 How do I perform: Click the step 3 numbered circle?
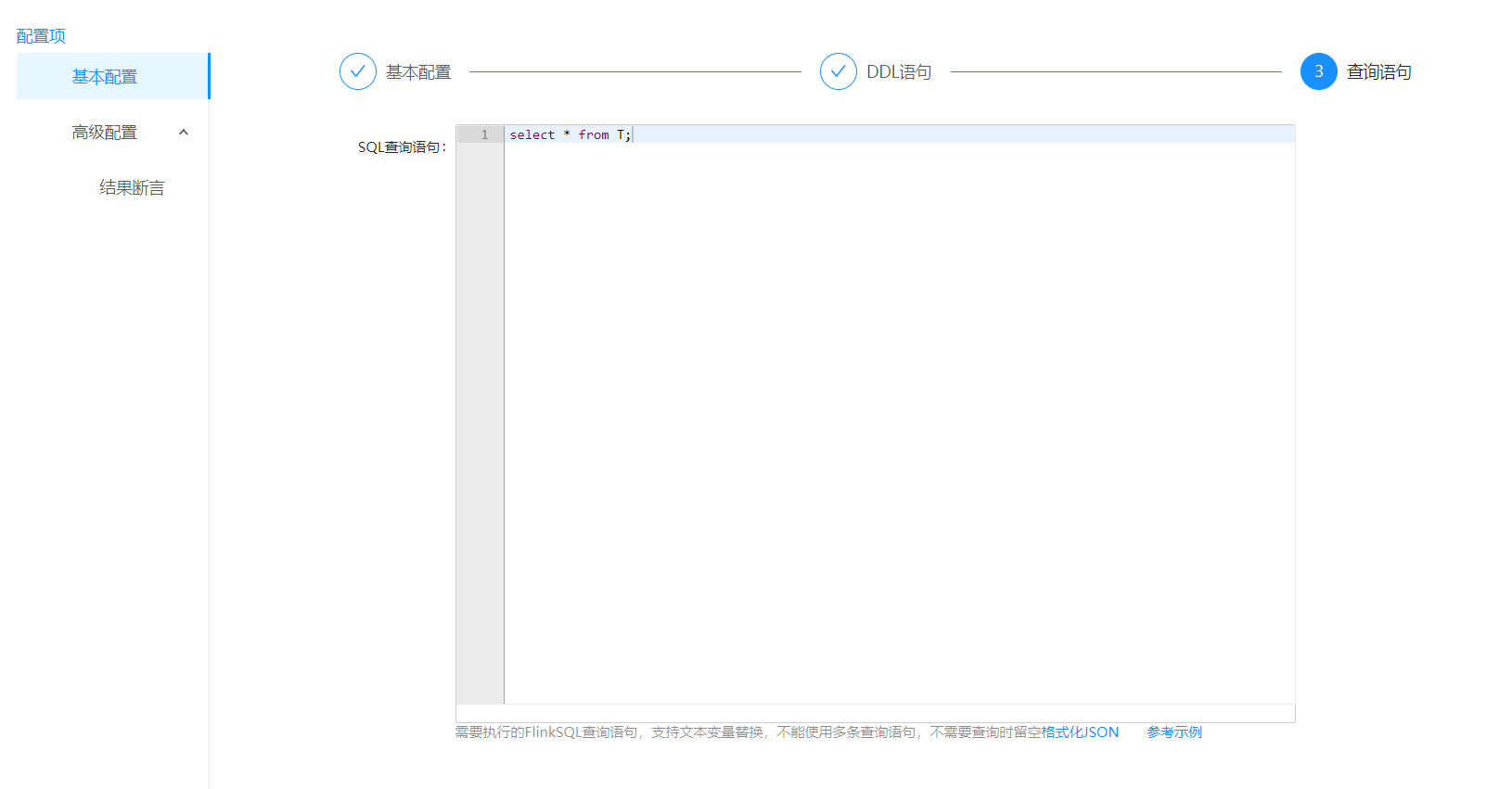coord(1318,71)
